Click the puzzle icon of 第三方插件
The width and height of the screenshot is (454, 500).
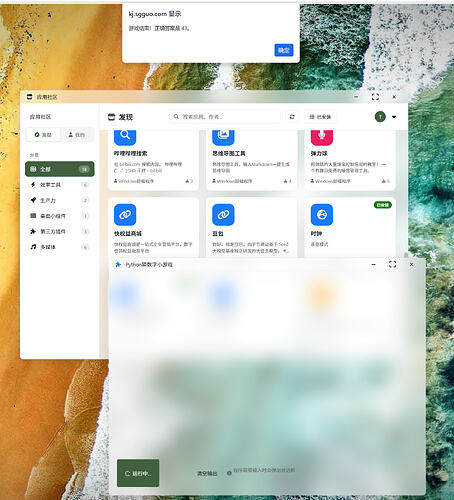click(33, 231)
